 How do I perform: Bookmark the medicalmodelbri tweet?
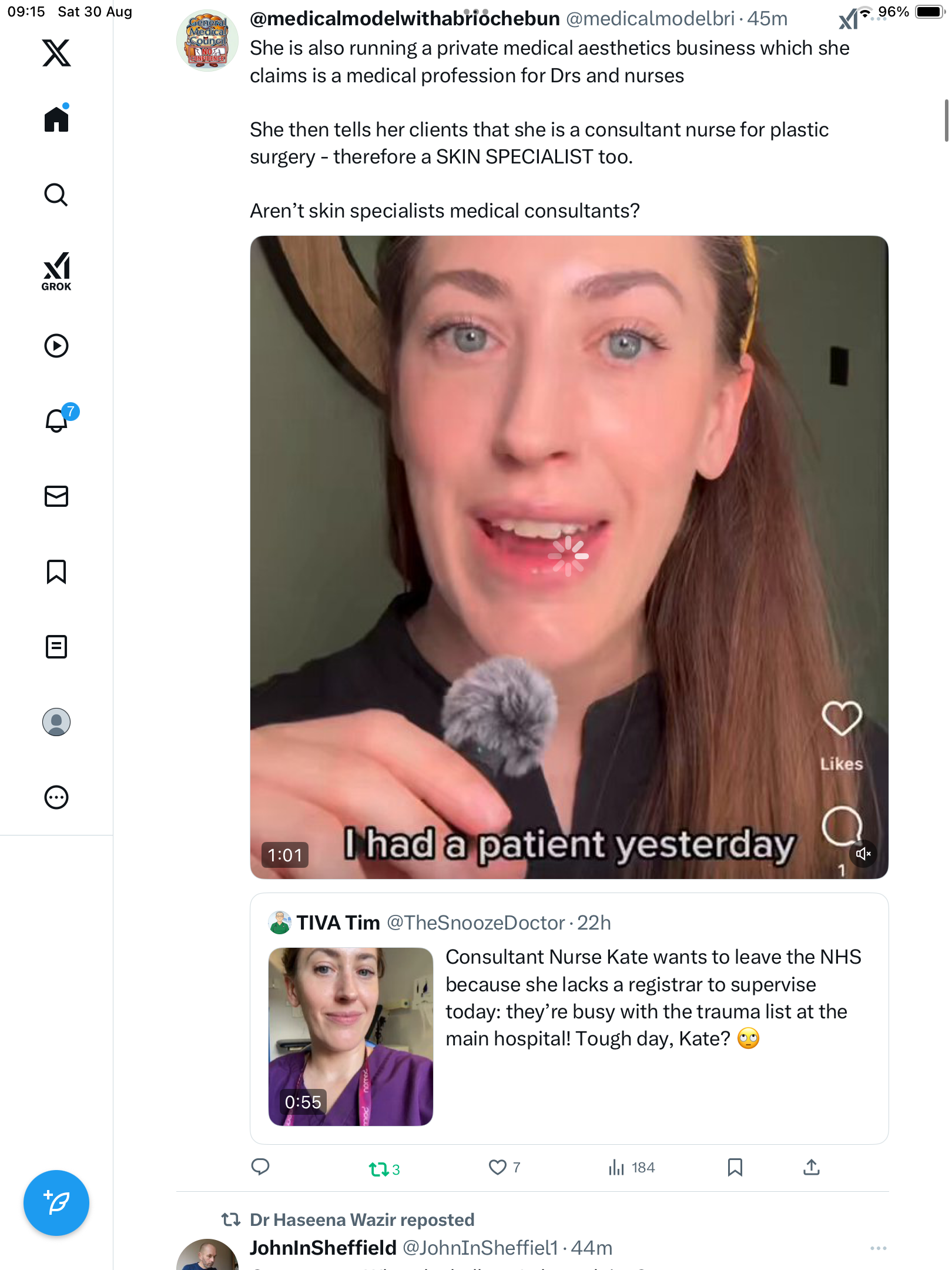(x=735, y=1167)
